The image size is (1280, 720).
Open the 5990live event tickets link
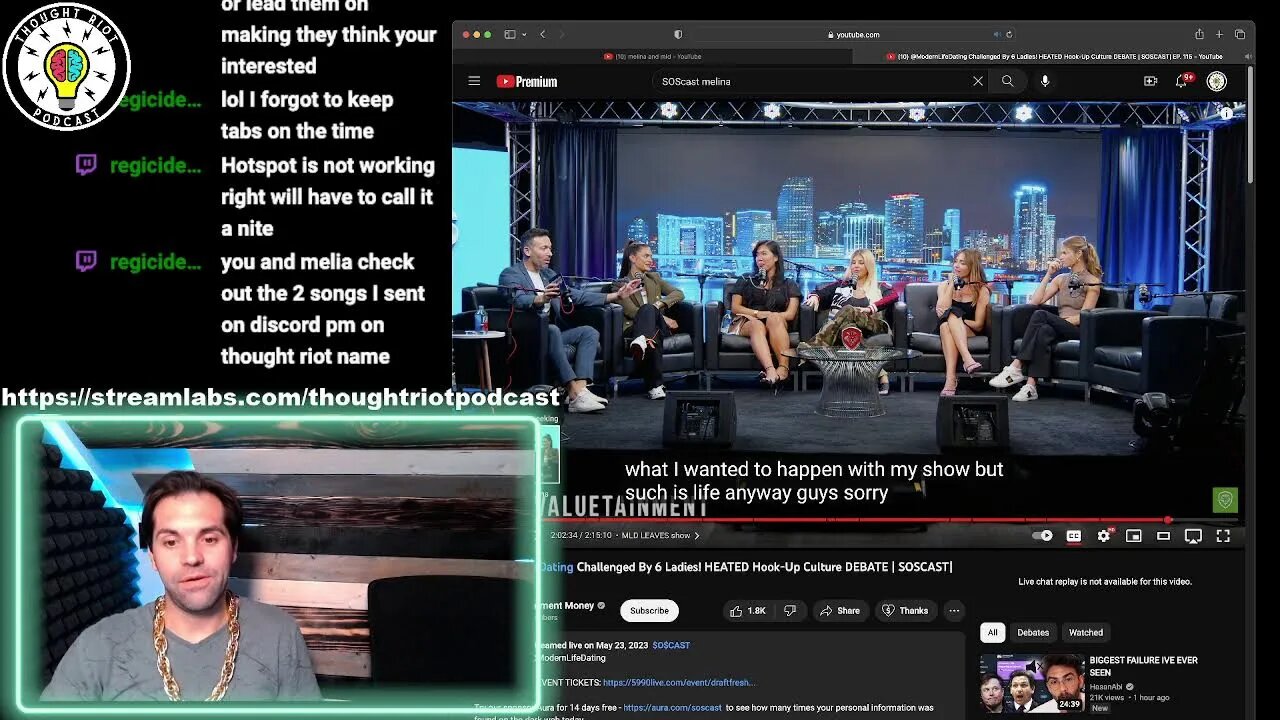tap(679, 682)
